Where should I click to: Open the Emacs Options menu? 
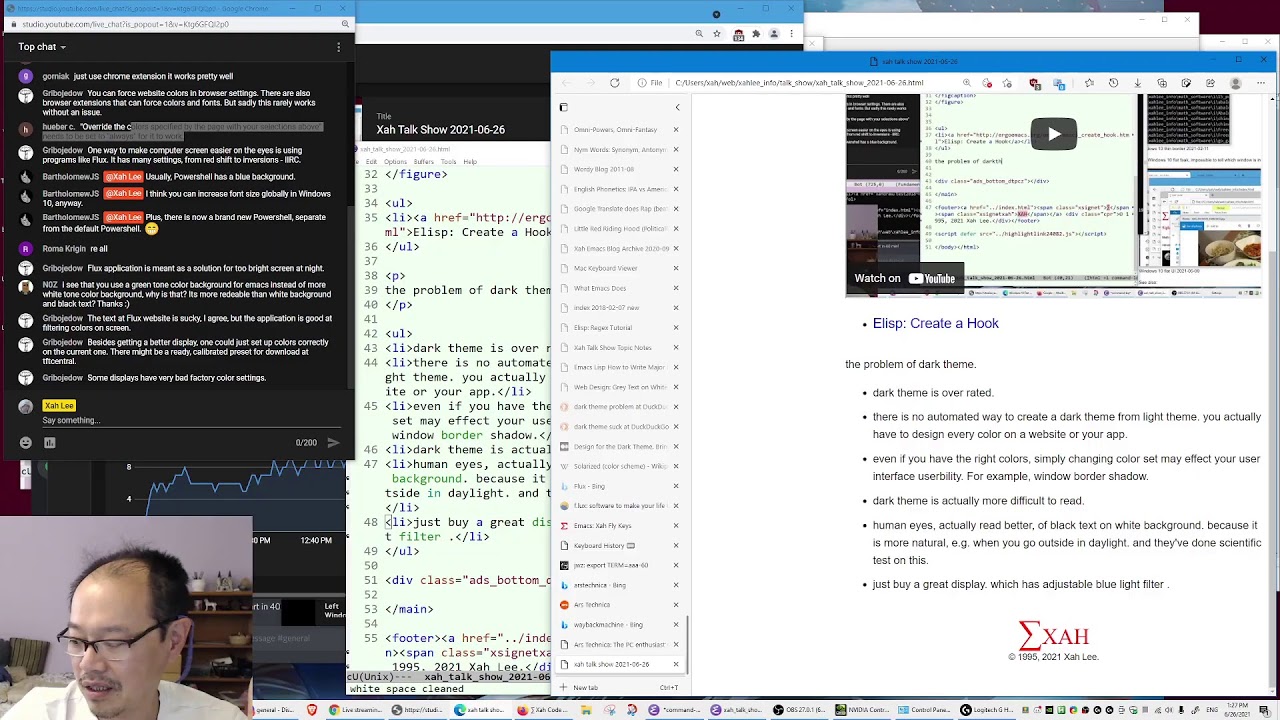[397, 161]
